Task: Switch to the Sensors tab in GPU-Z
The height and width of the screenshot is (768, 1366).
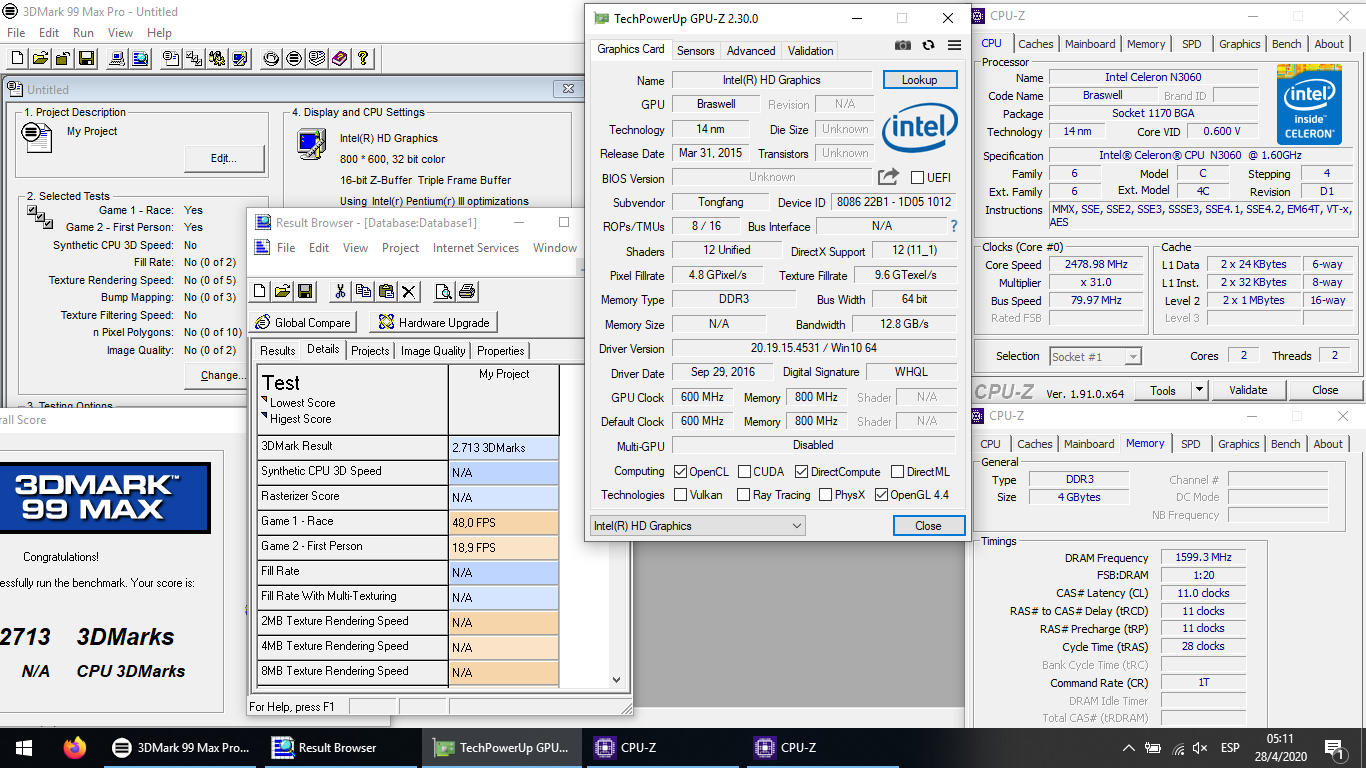Action: [x=696, y=51]
